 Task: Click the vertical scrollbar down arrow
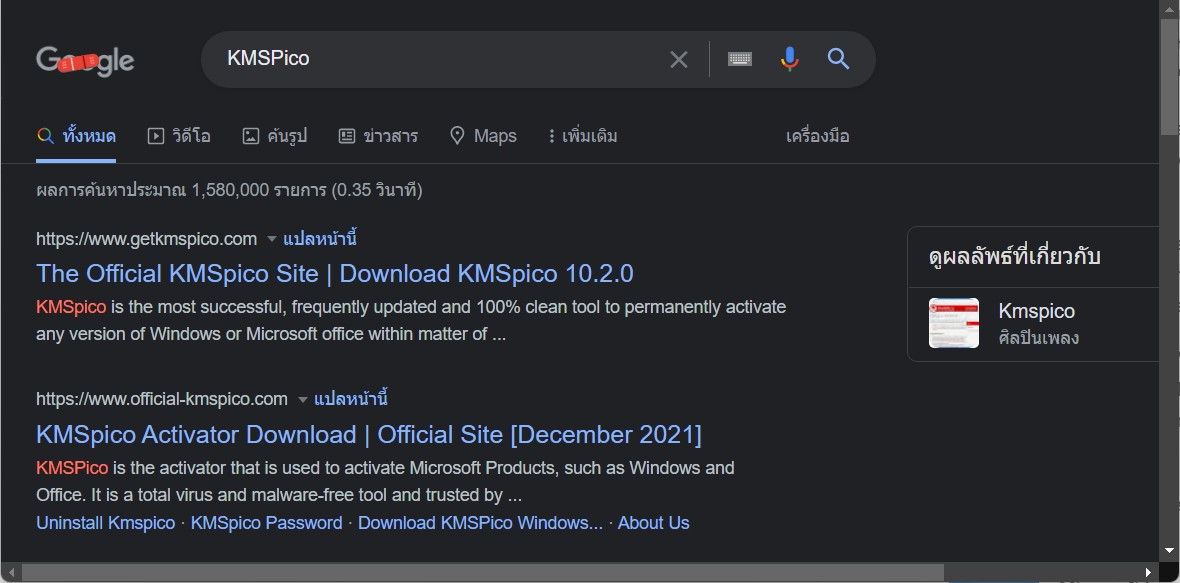[1169, 550]
